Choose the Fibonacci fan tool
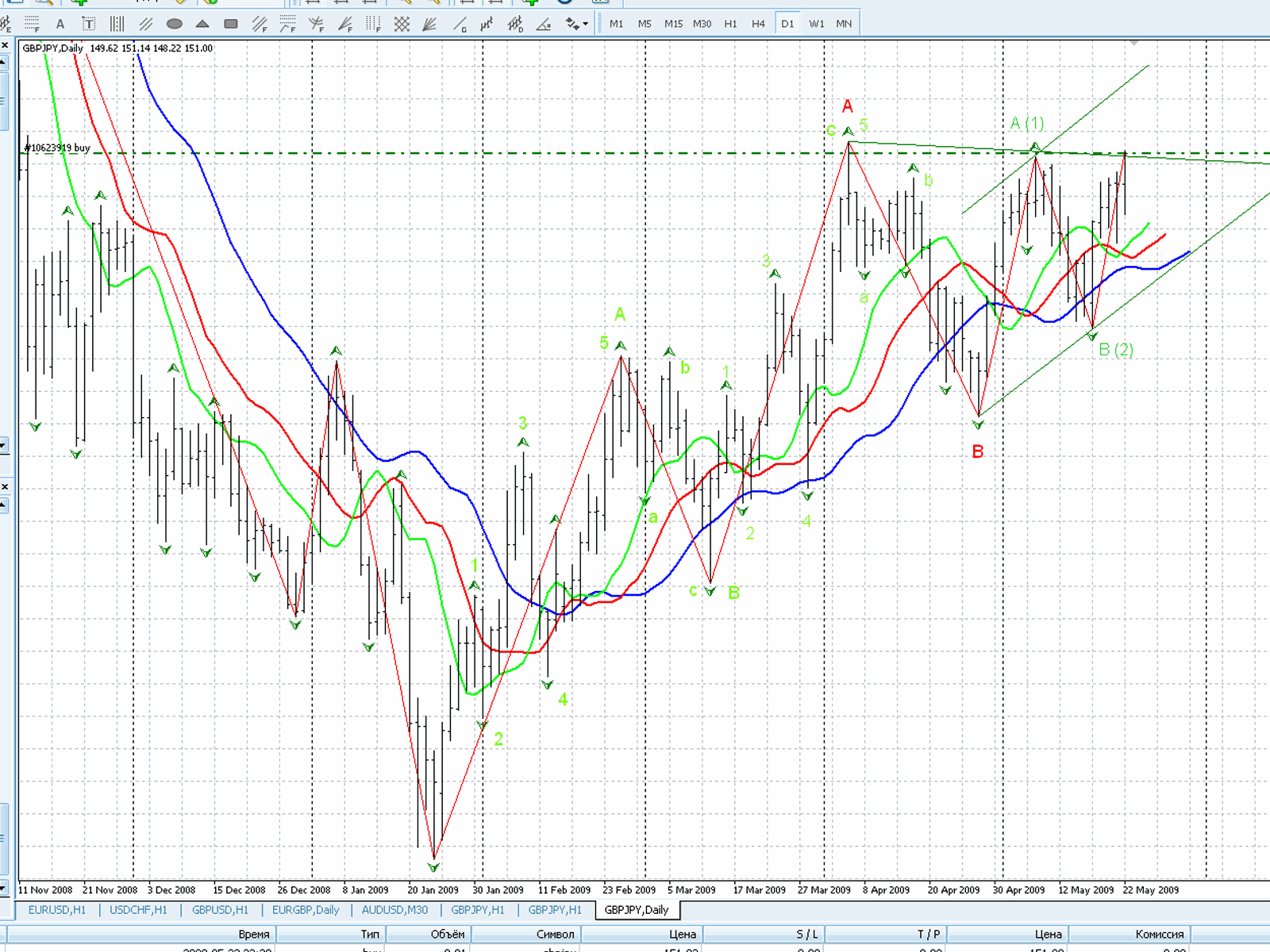Viewport: 1270px width, 952px height. (344, 24)
